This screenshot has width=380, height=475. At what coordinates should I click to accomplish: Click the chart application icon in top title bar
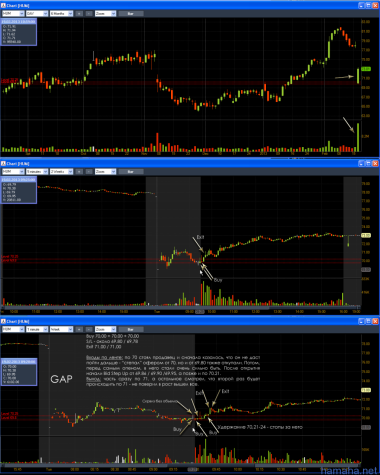tap(4, 6)
